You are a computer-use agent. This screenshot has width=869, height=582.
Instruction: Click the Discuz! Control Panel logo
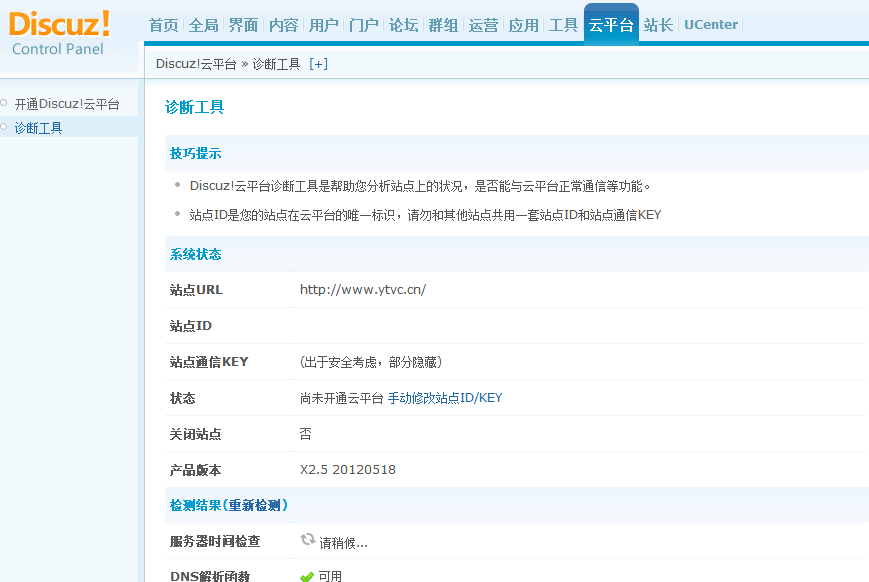pos(59,33)
